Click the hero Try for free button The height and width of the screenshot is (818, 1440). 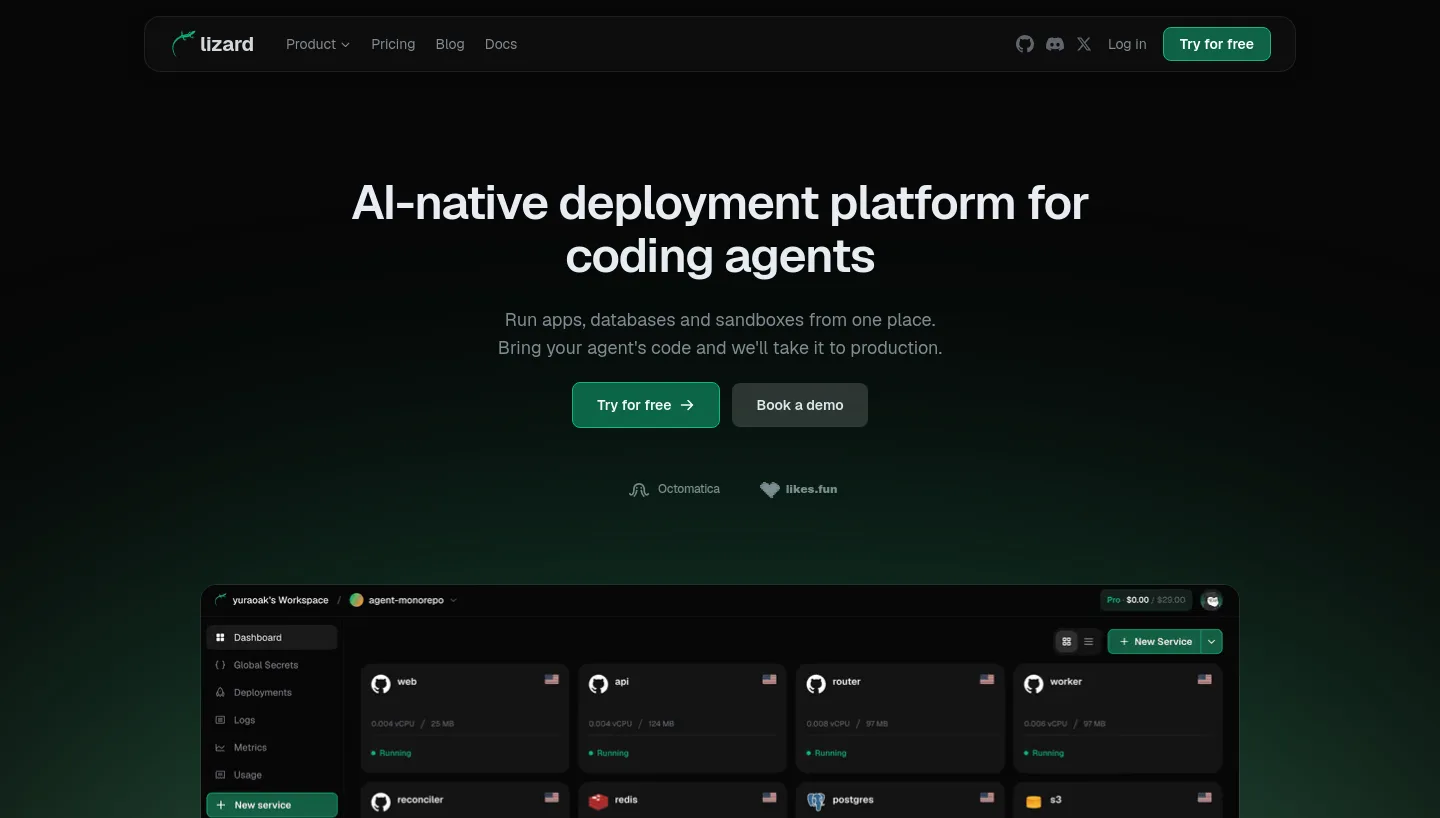[646, 405]
